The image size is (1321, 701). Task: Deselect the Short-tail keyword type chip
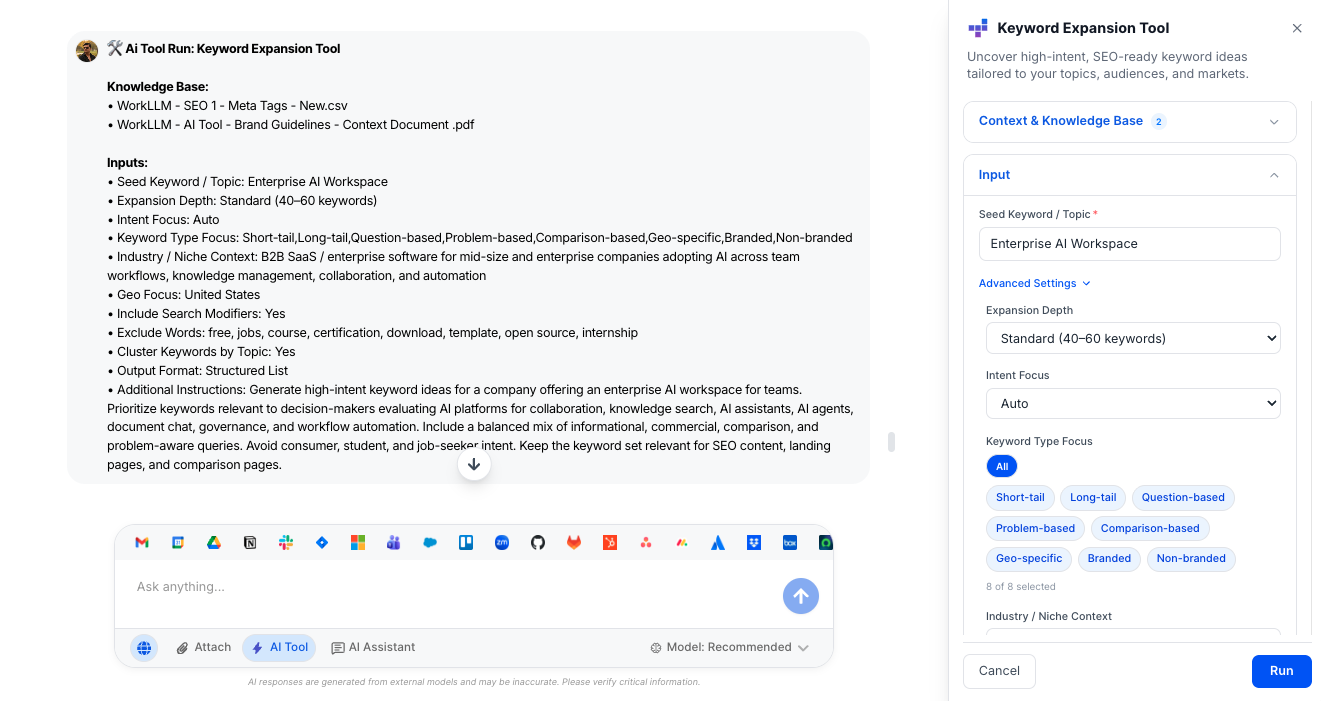tap(1020, 498)
